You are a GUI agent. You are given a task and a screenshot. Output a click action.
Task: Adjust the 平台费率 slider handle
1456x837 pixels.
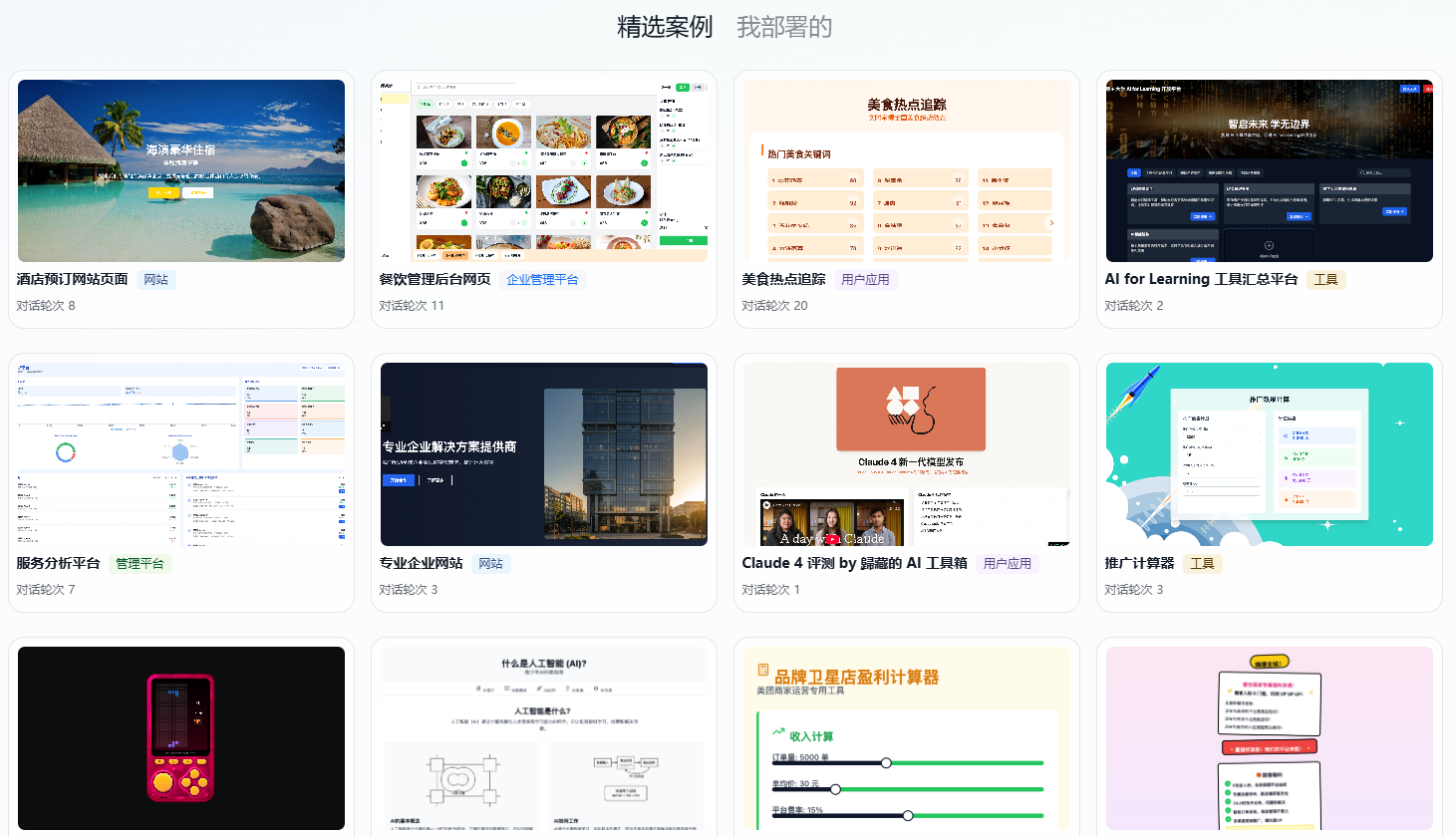coord(908,815)
